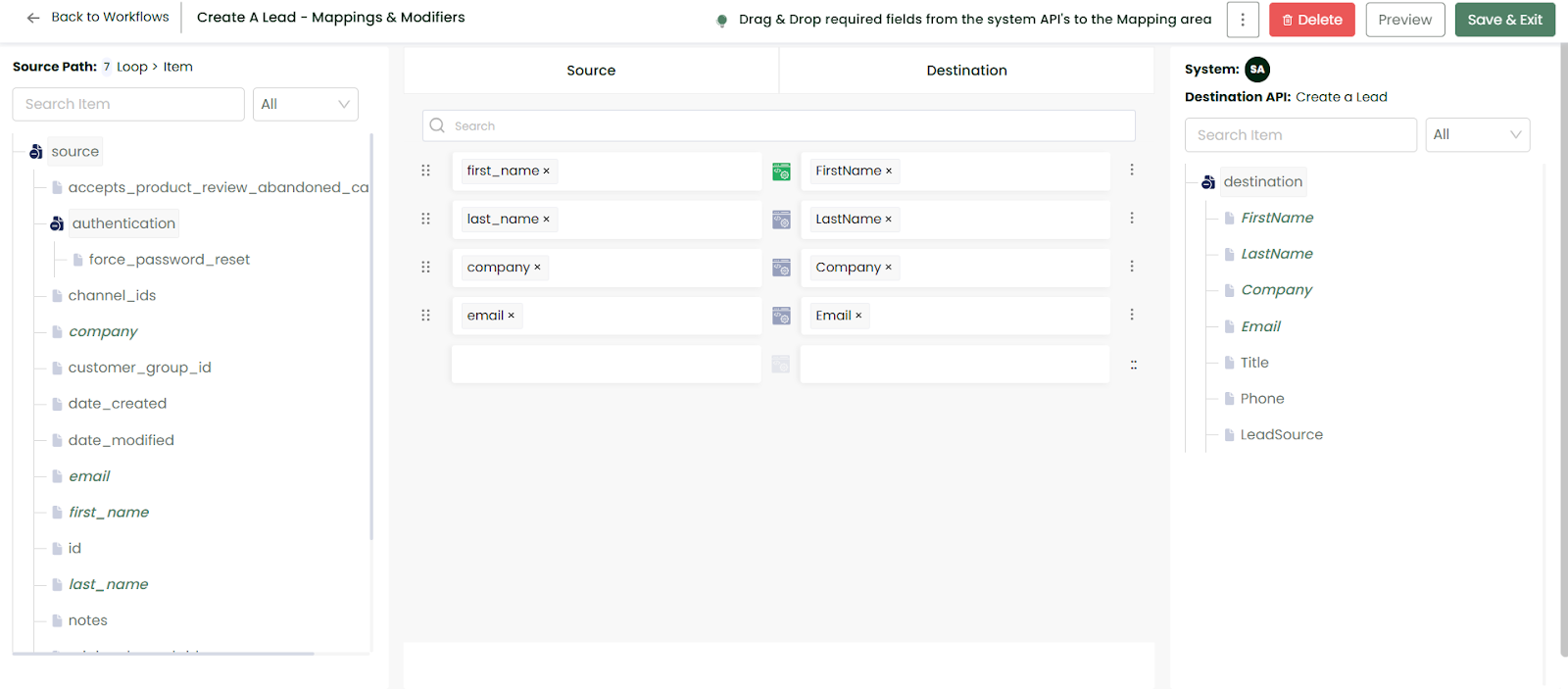This screenshot has width=1568, height=689.
Task: Grab drag handle of company row
Action: coord(425,267)
